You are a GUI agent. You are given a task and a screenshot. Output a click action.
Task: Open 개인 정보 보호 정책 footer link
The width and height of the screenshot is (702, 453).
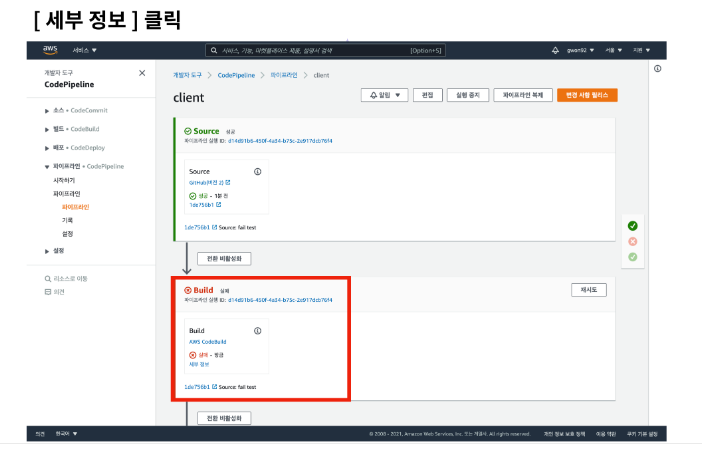pyautogui.click(x=564, y=434)
